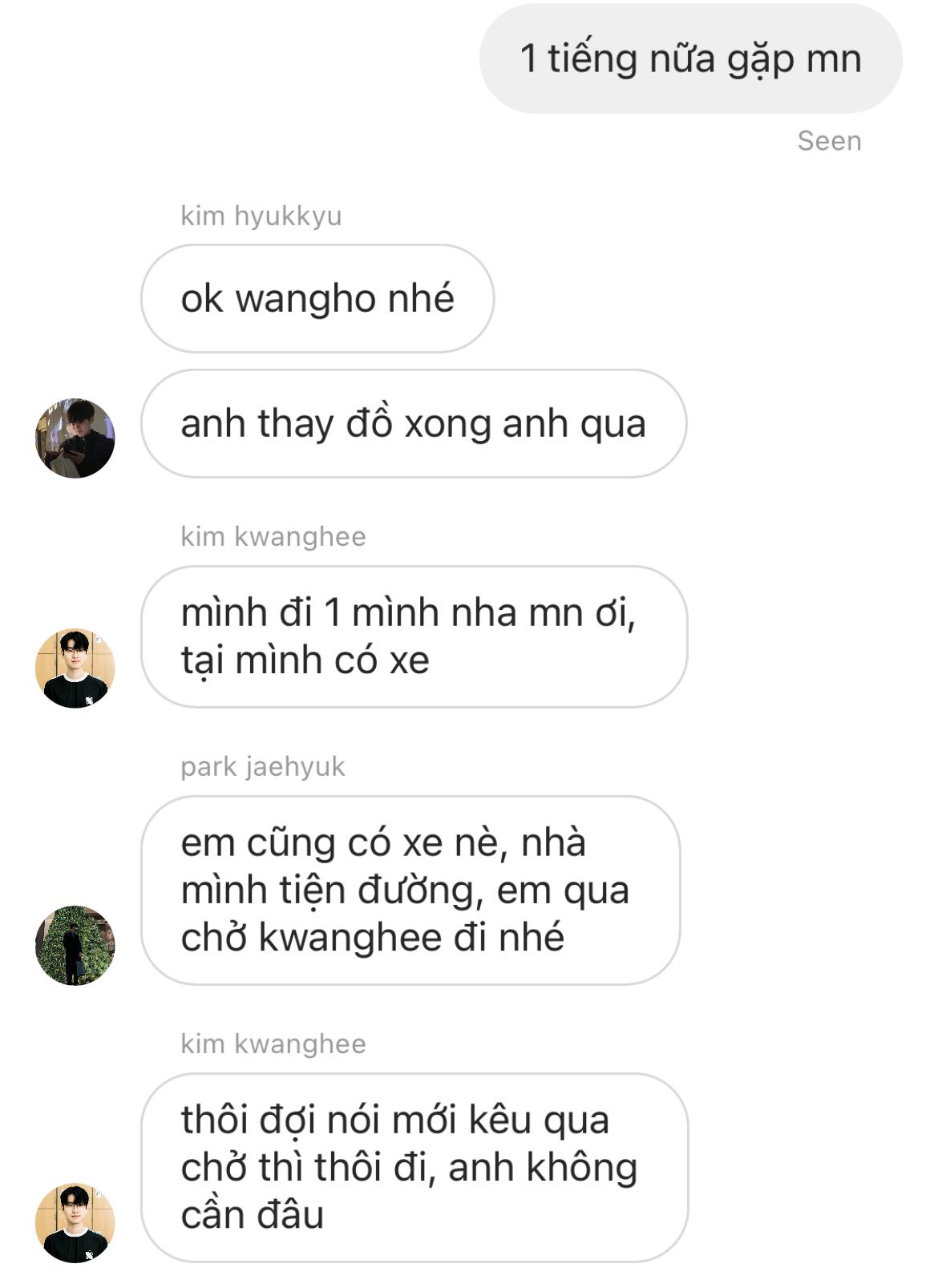Select the 'mình đi 1 mình nha' message bubble
Screen dimensions: 938x1288
(414, 636)
